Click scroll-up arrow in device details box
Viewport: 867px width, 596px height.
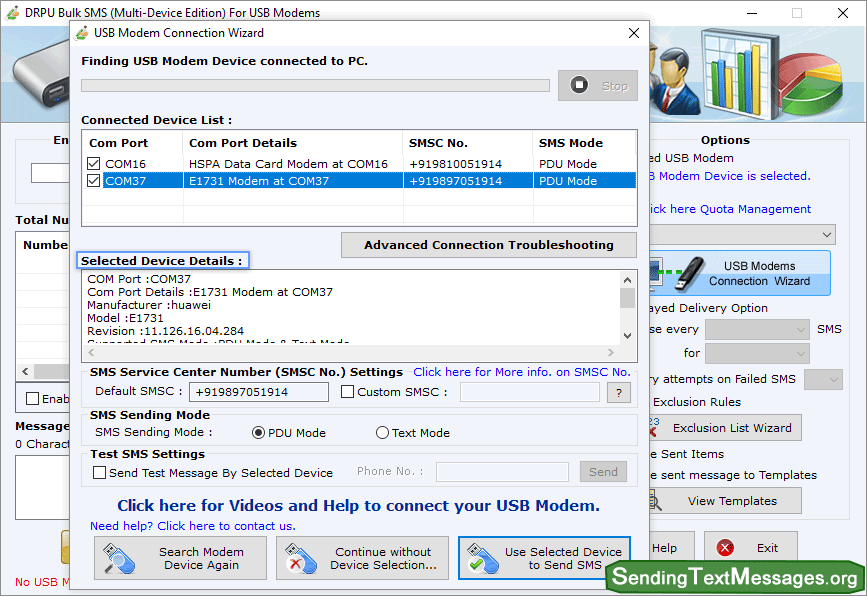pos(628,280)
